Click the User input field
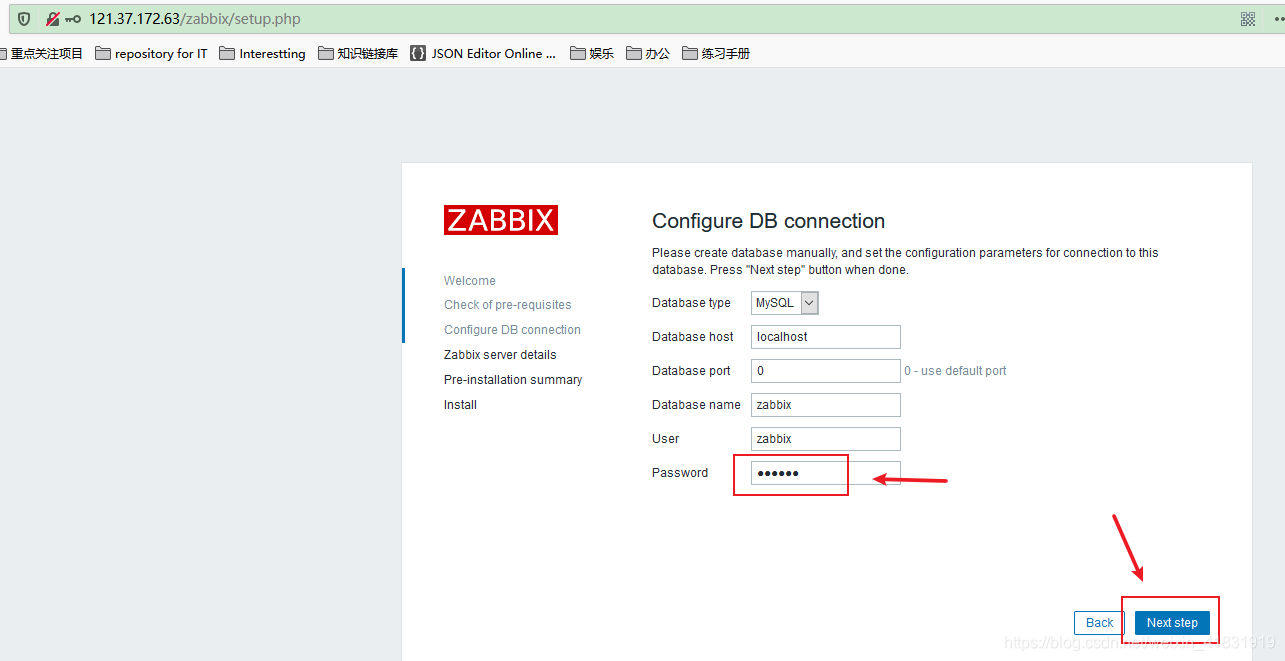 826,439
